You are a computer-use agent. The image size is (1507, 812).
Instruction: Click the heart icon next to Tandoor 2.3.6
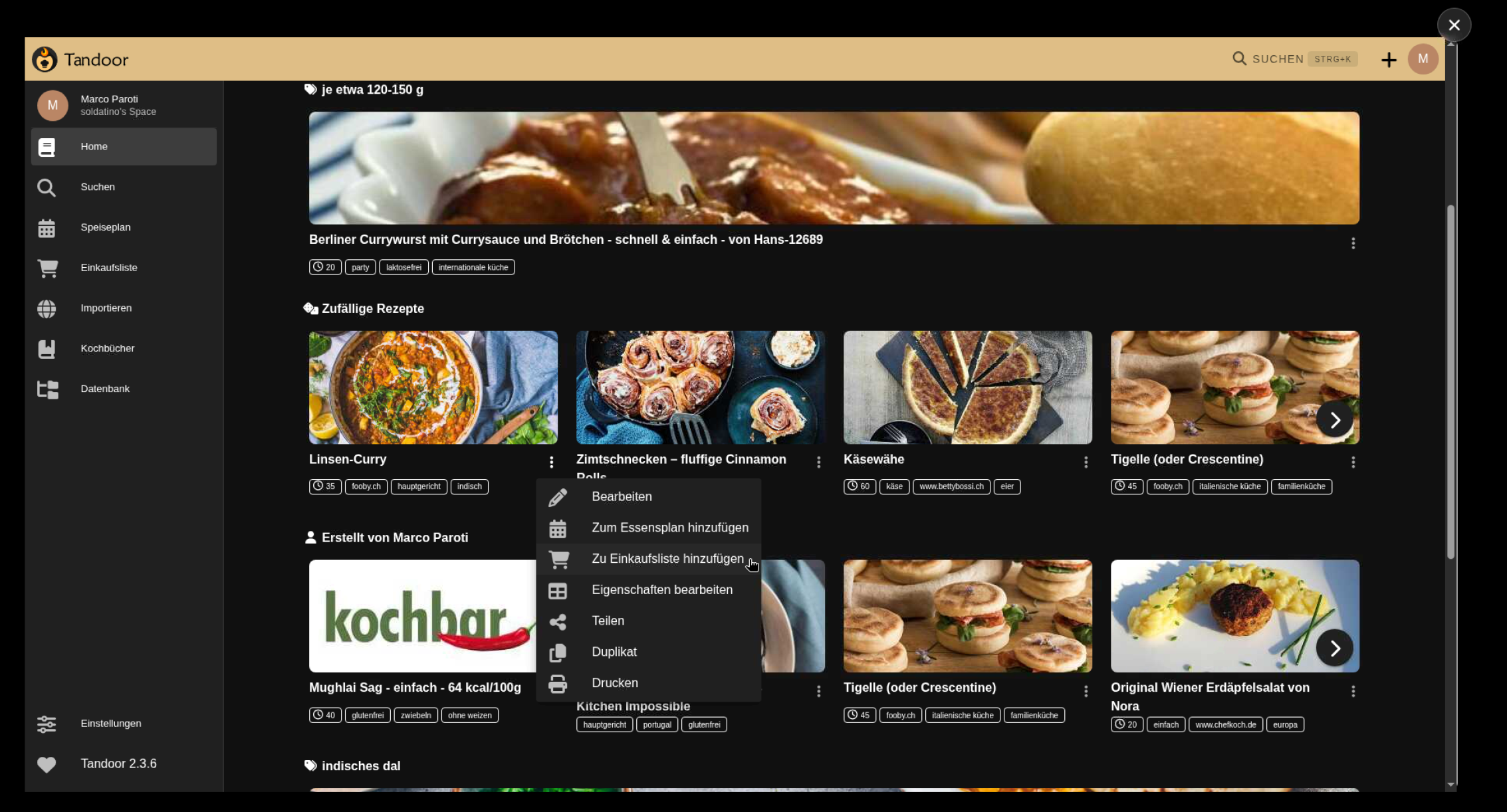[x=47, y=765]
